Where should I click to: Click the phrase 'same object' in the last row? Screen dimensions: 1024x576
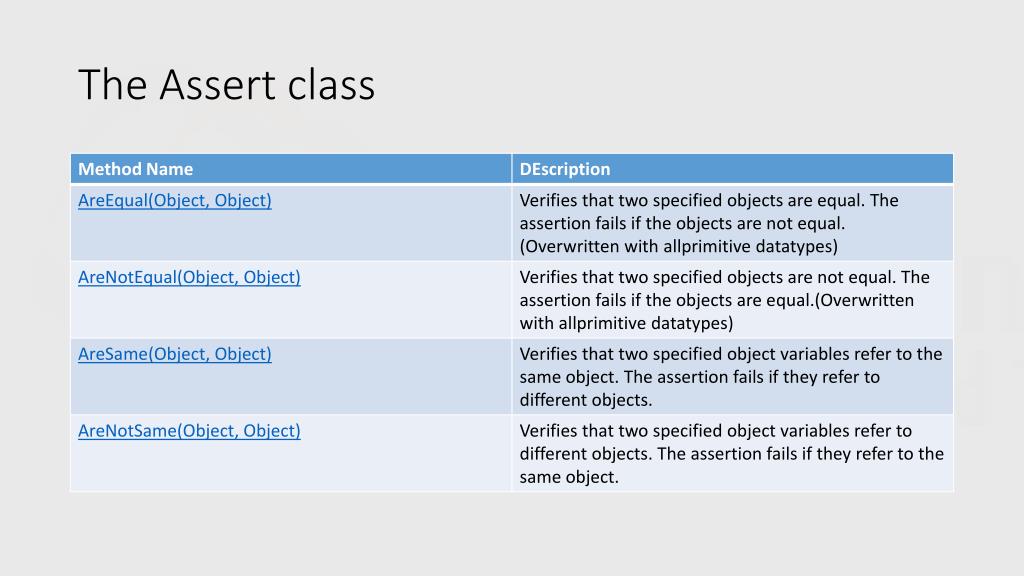point(567,477)
